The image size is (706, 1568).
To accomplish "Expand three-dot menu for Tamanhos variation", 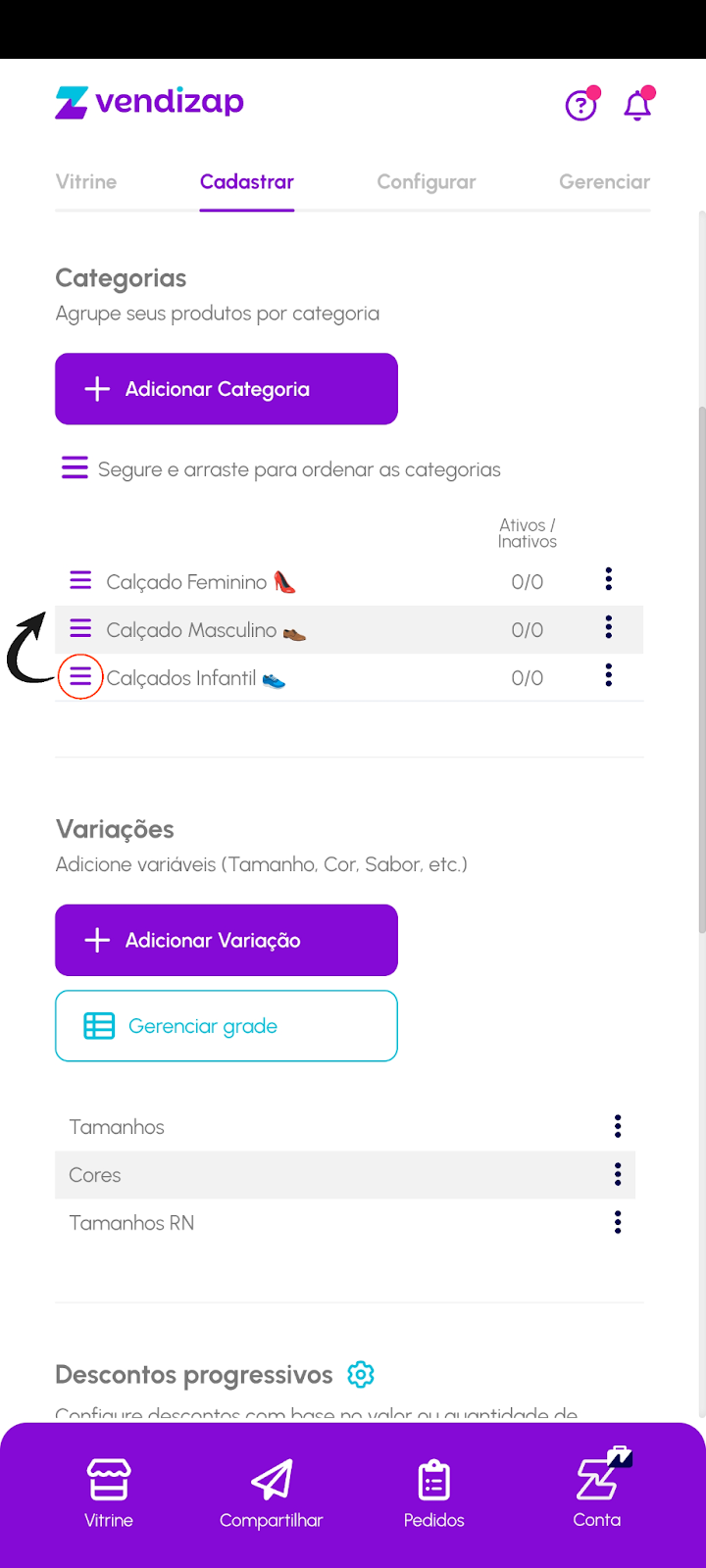I will coord(618,1126).
